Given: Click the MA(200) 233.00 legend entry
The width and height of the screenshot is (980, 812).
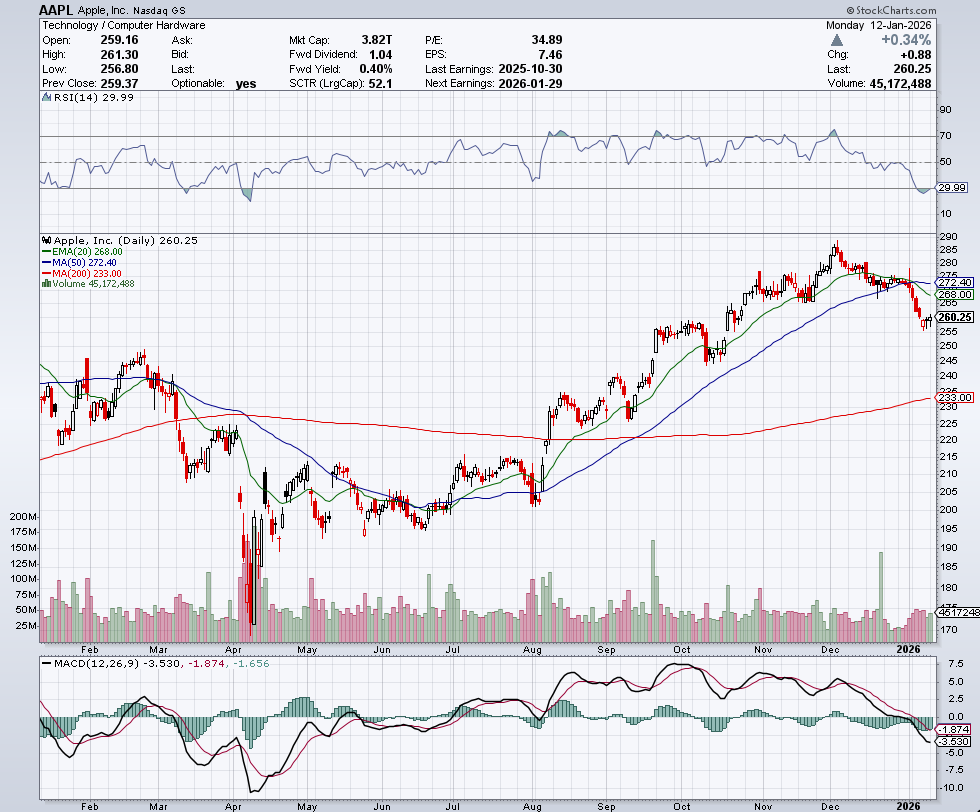Looking at the screenshot, I should click(x=87, y=273).
